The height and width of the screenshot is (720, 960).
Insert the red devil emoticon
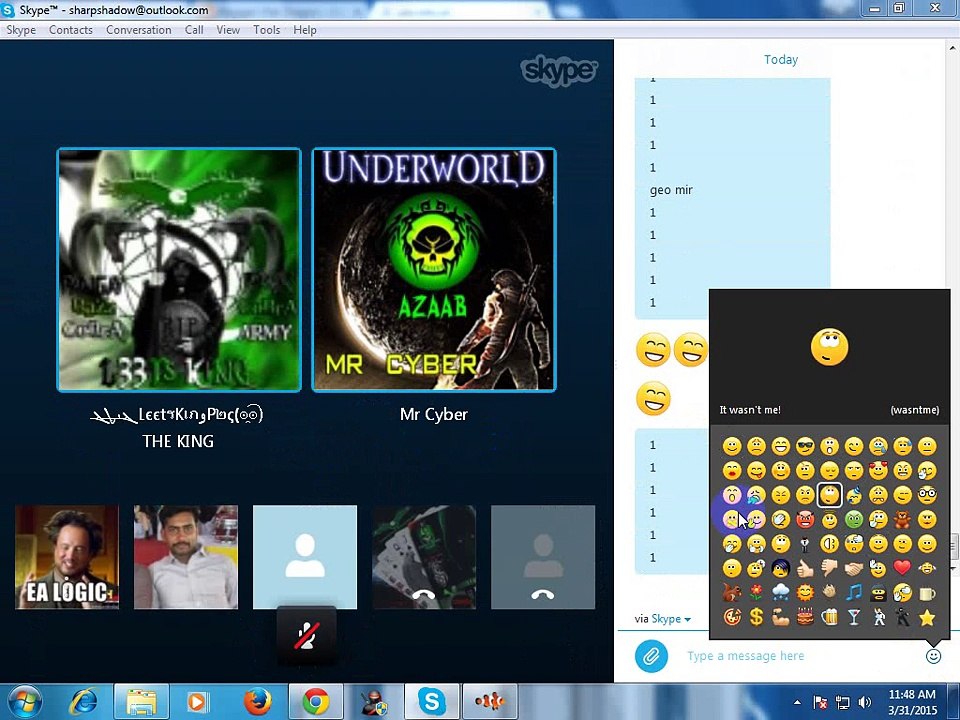tap(805, 520)
